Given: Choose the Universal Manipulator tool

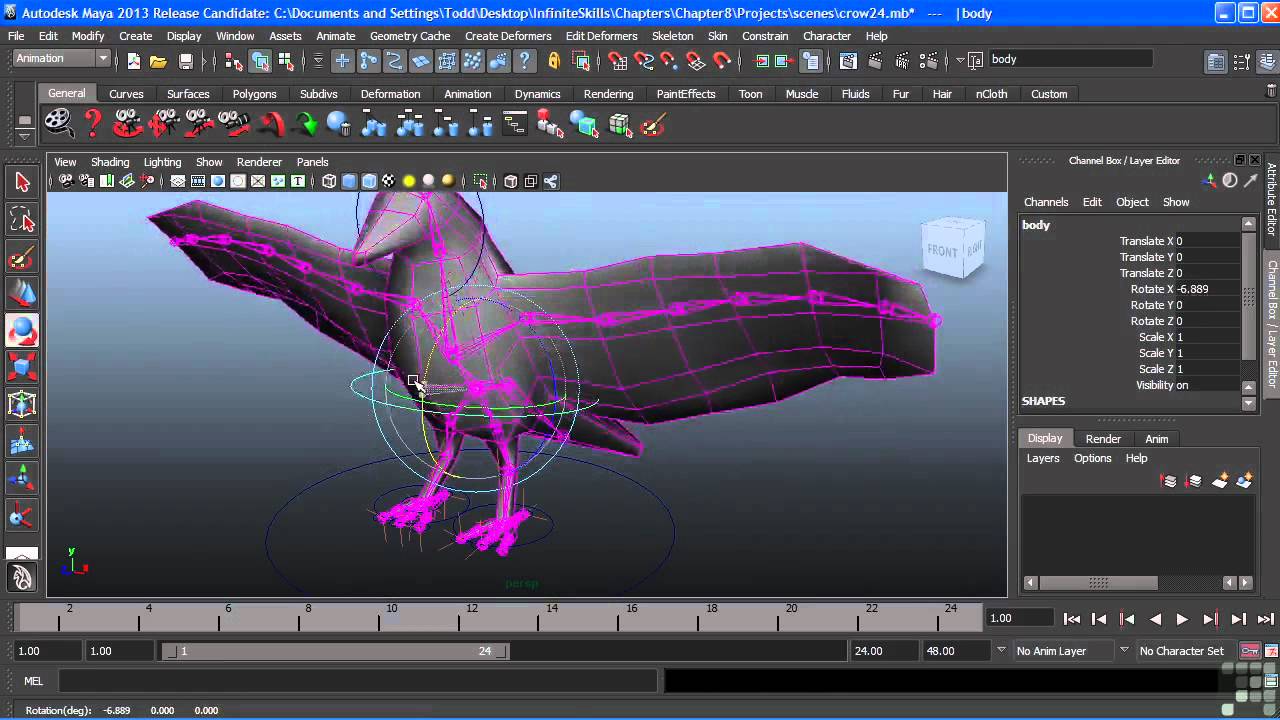Looking at the screenshot, I should tap(22, 404).
